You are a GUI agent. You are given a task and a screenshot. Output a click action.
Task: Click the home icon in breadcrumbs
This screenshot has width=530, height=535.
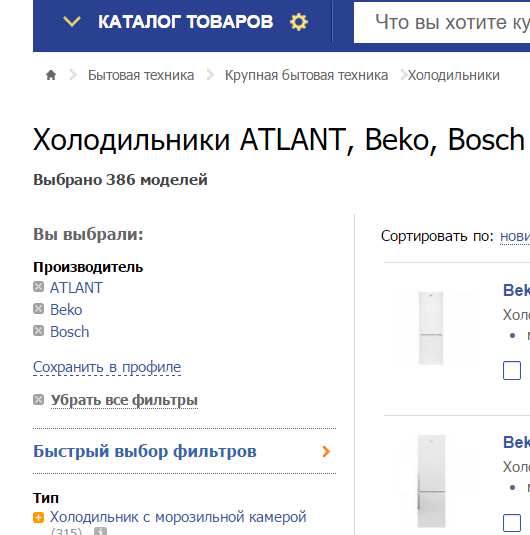(51, 75)
